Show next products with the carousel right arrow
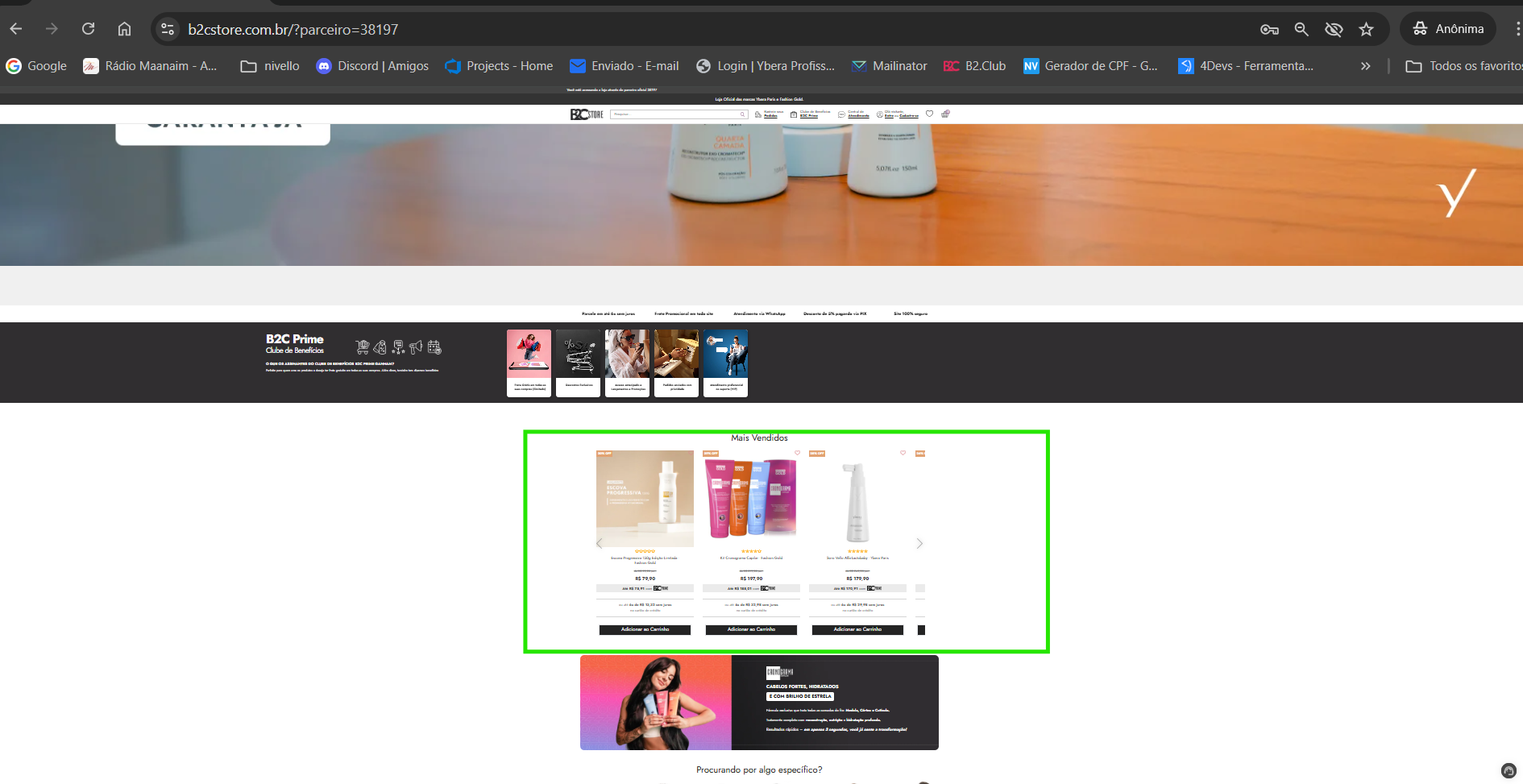The height and width of the screenshot is (784, 1523). tap(919, 543)
